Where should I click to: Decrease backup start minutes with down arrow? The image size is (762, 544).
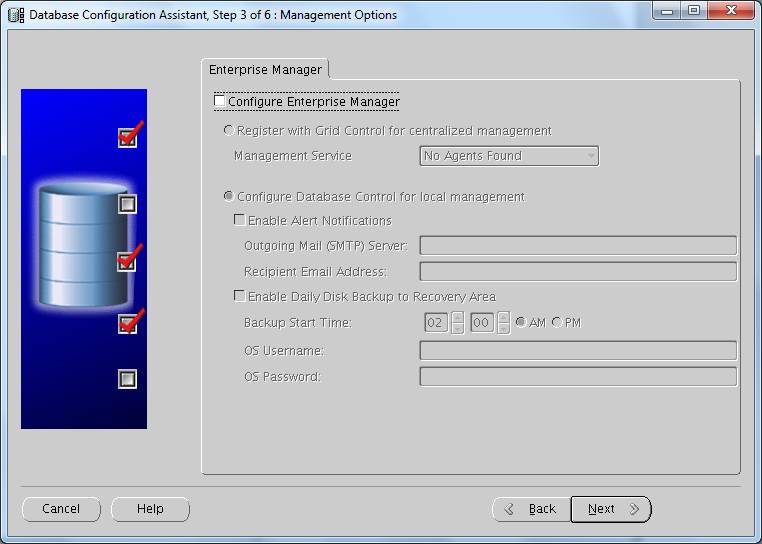pos(503,329)
